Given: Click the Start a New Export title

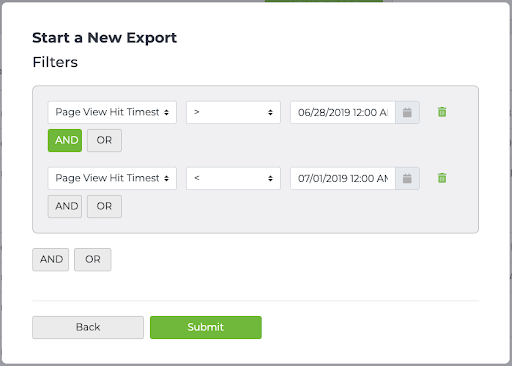Looking at the screenshot, I should (x=104, y=38).
